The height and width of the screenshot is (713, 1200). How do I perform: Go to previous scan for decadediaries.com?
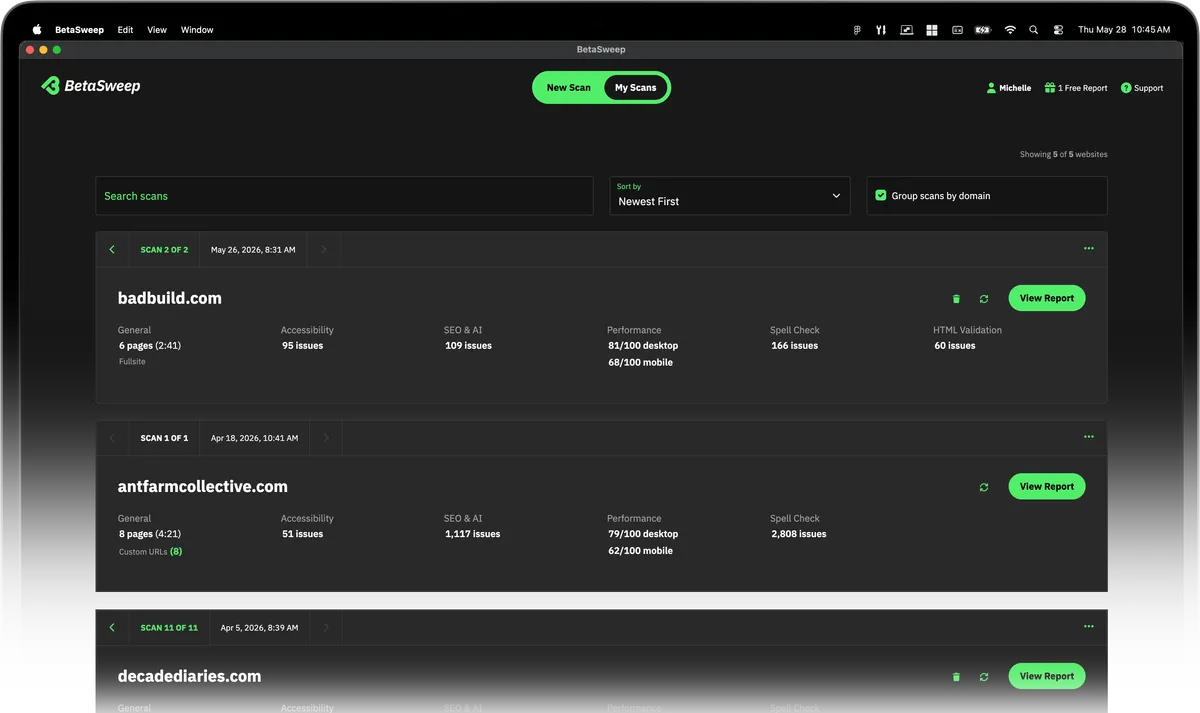click(x=112, y=628)
